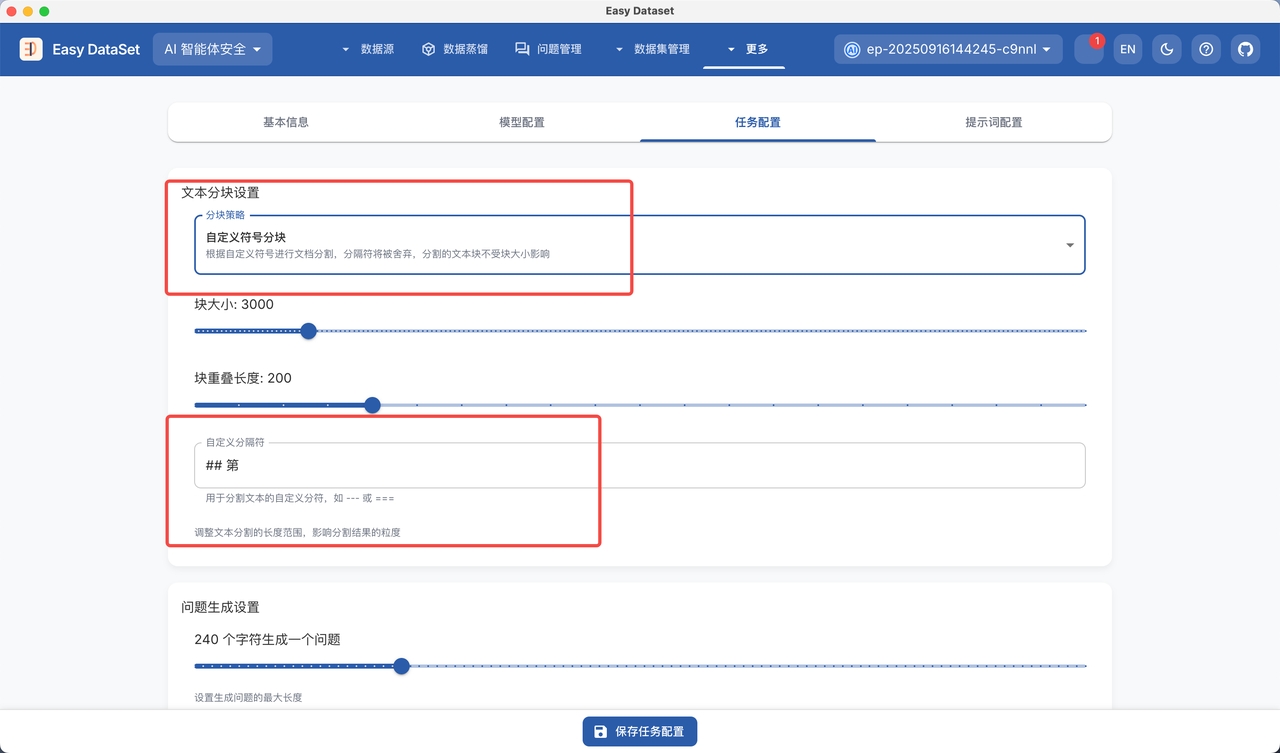Image resolution: width=1280 pixels, height=753 pixels.
Task: Expand the AI 智能体安全 project dropdown
Action: click(212, 49)
